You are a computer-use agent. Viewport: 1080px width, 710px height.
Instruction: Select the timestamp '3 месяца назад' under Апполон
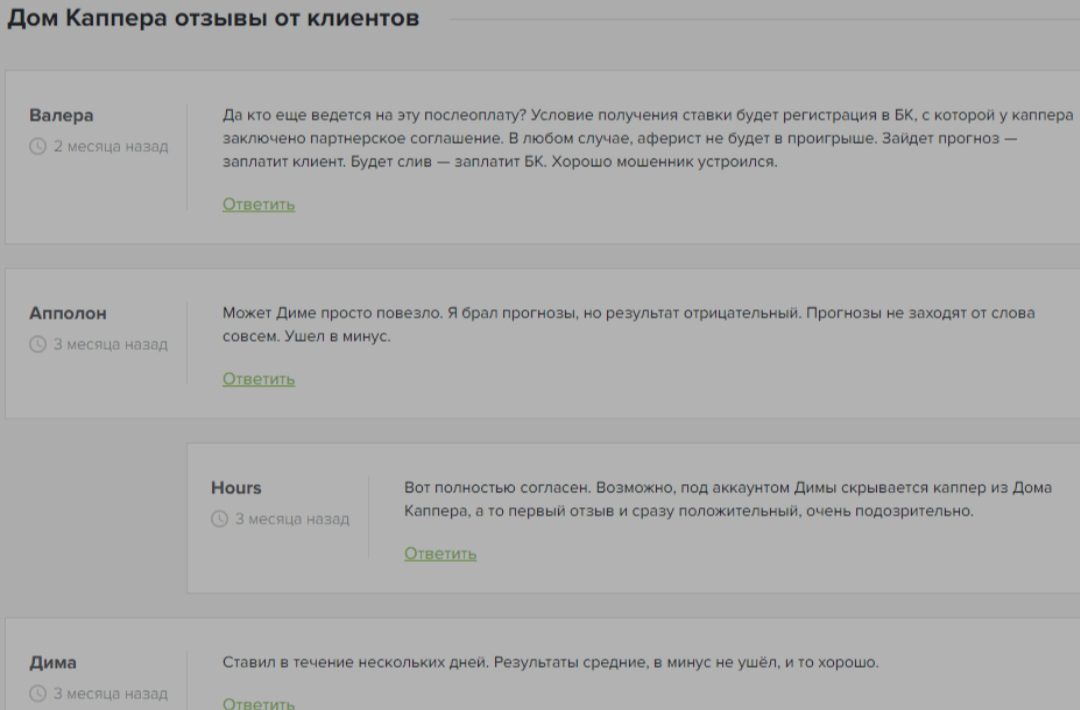click(109, 344)
